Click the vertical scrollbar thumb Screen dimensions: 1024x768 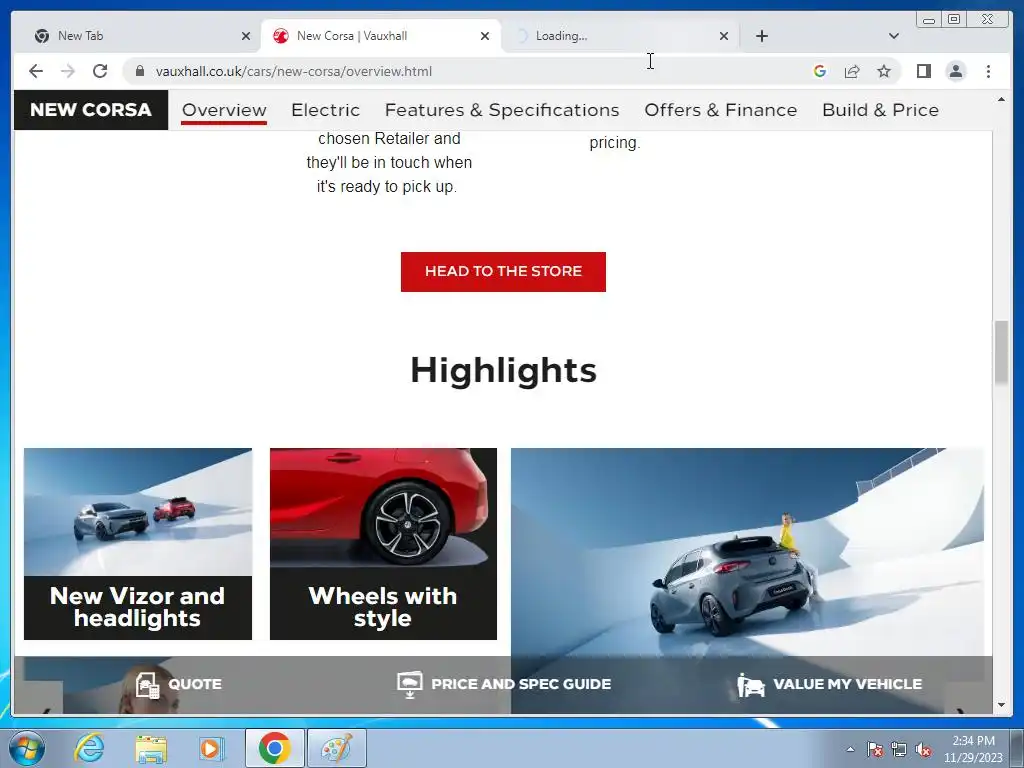[1001, 353]
